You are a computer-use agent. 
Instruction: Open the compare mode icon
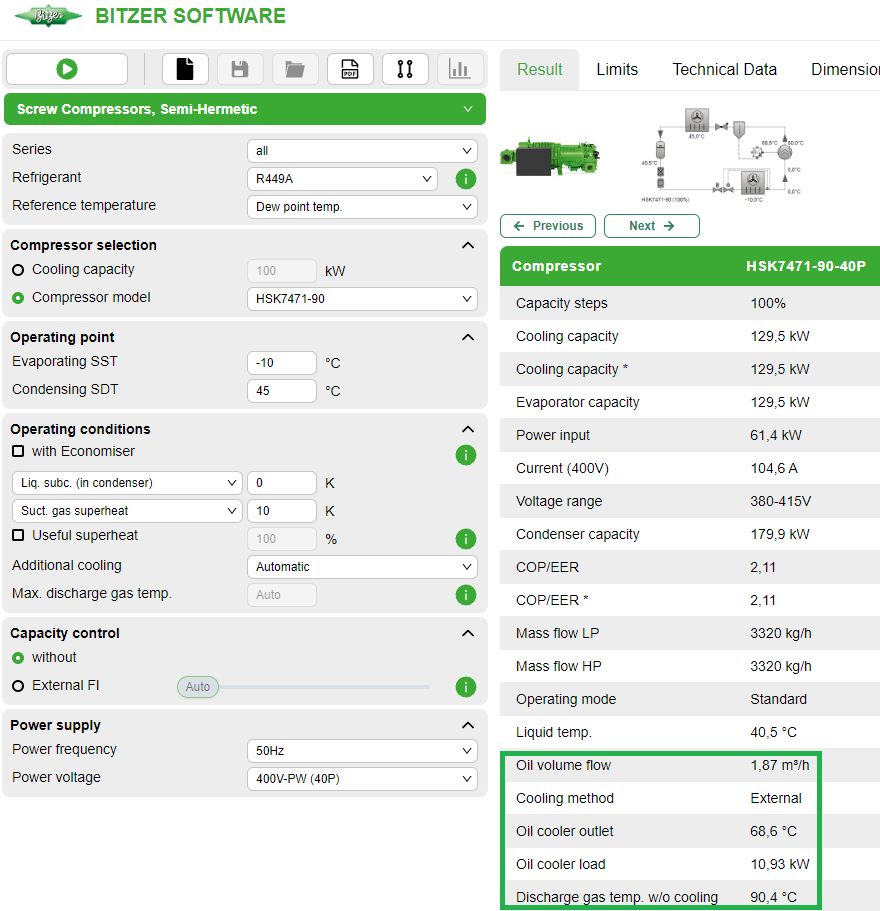(405, 69)
